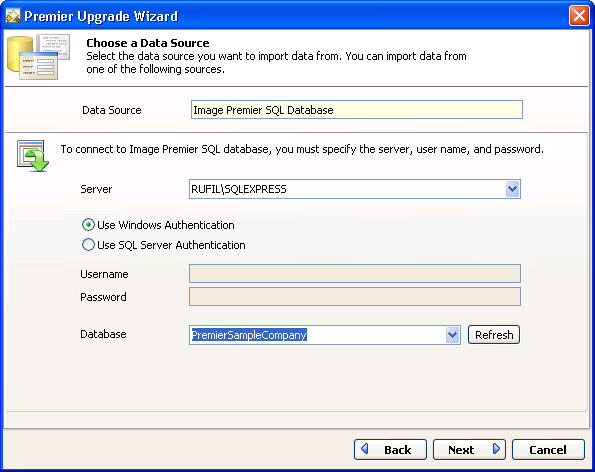The height and width of the screenshot is (472, 595).
Task: Click the Premier Upgrade Wizard title text
Action: [x=101, y=16]
